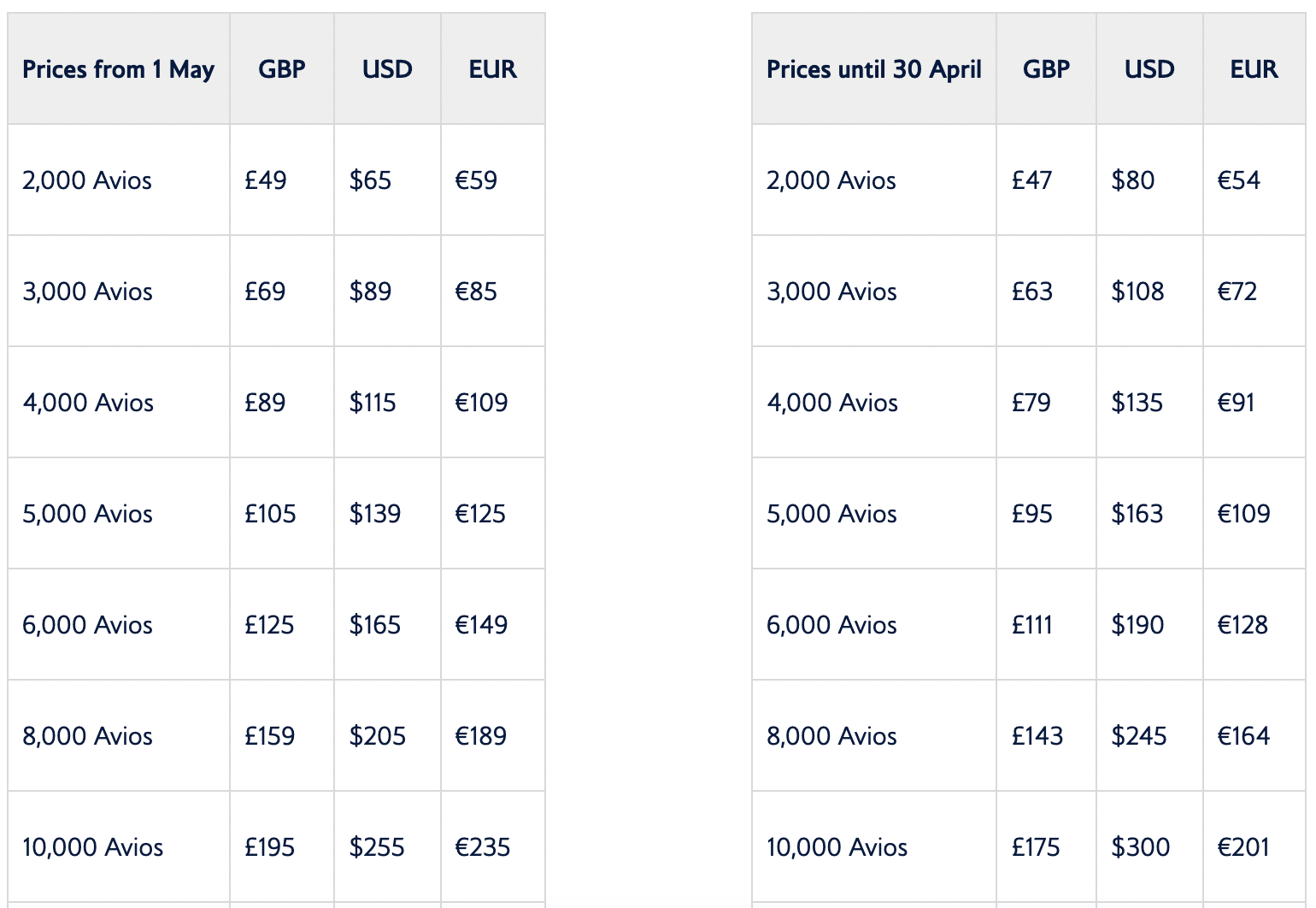The height and width of the screenshot is (908, 1316).
Task: Click the £47 price in April table
Action: click(1031, 180)
